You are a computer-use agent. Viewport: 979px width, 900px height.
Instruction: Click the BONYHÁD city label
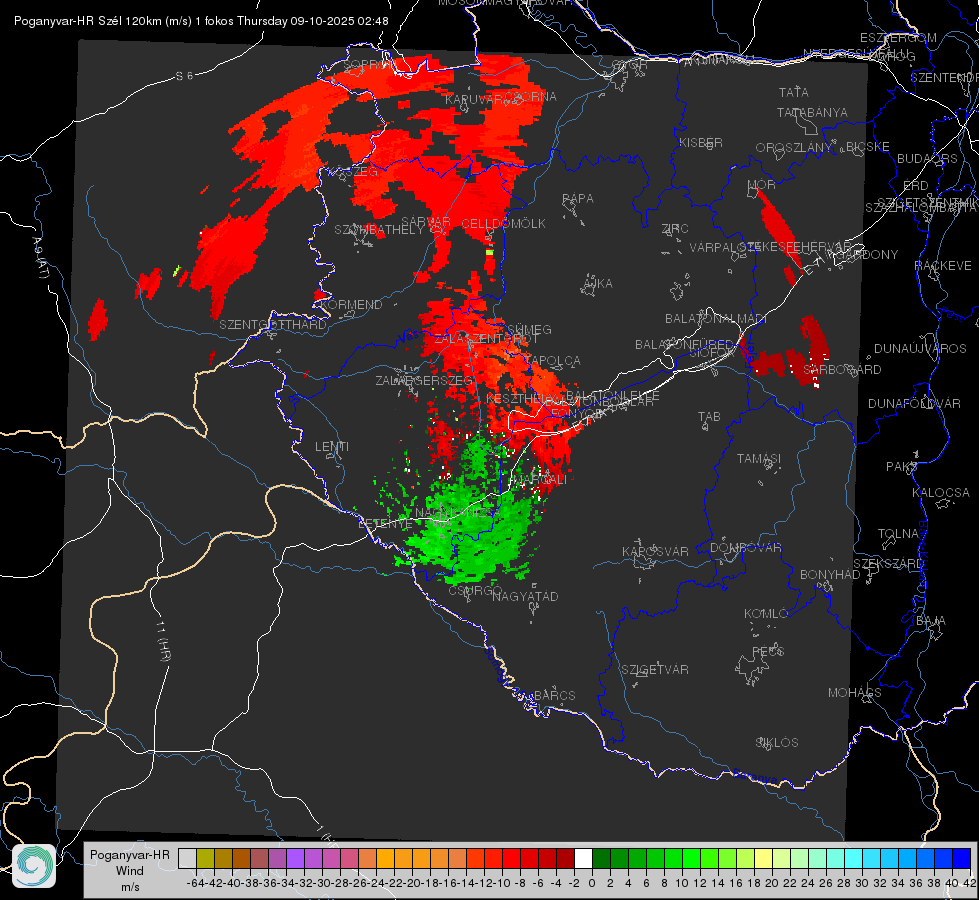coord(830,575)
